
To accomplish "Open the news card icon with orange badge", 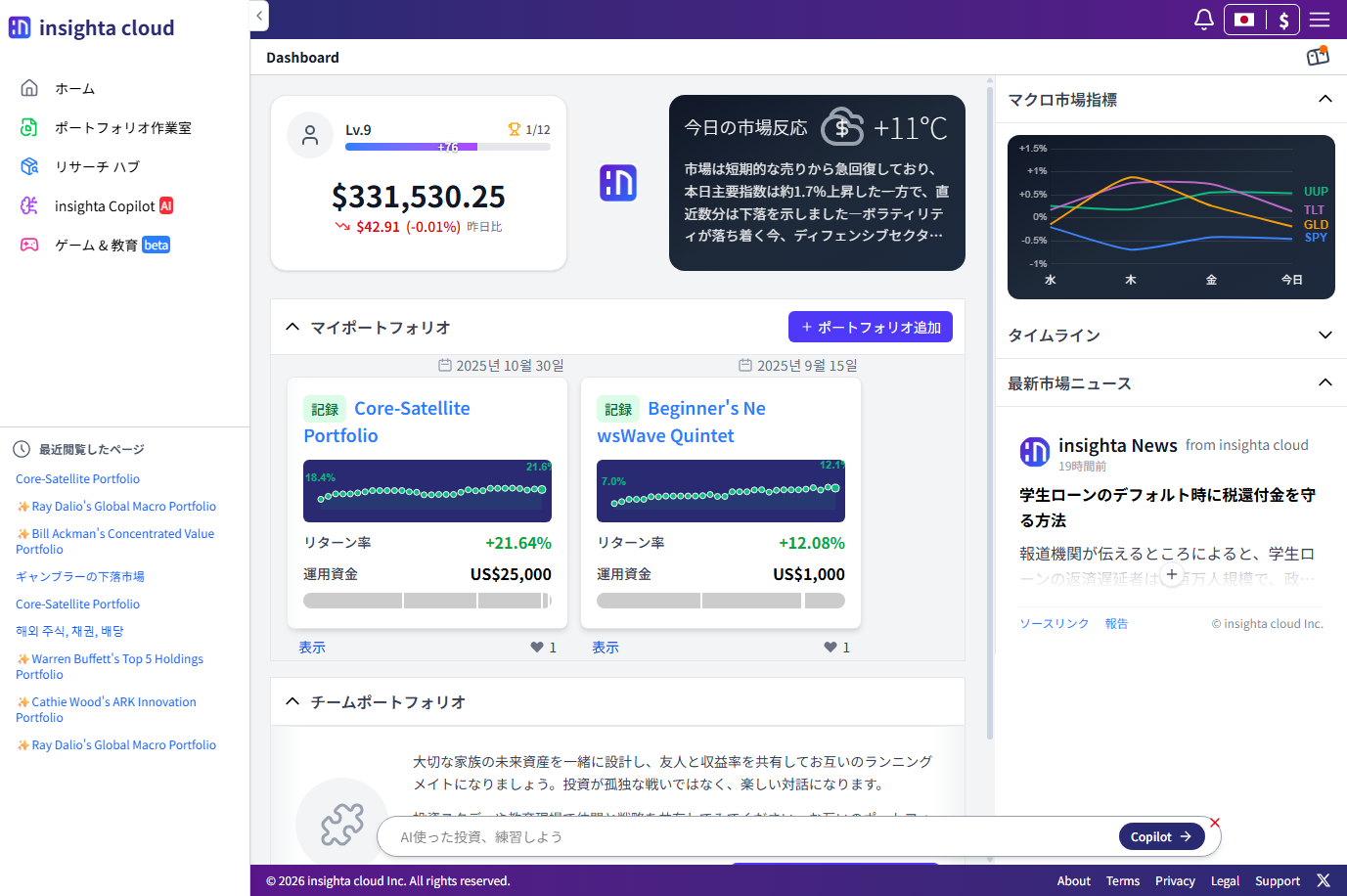I will [x=1318, y=56].
